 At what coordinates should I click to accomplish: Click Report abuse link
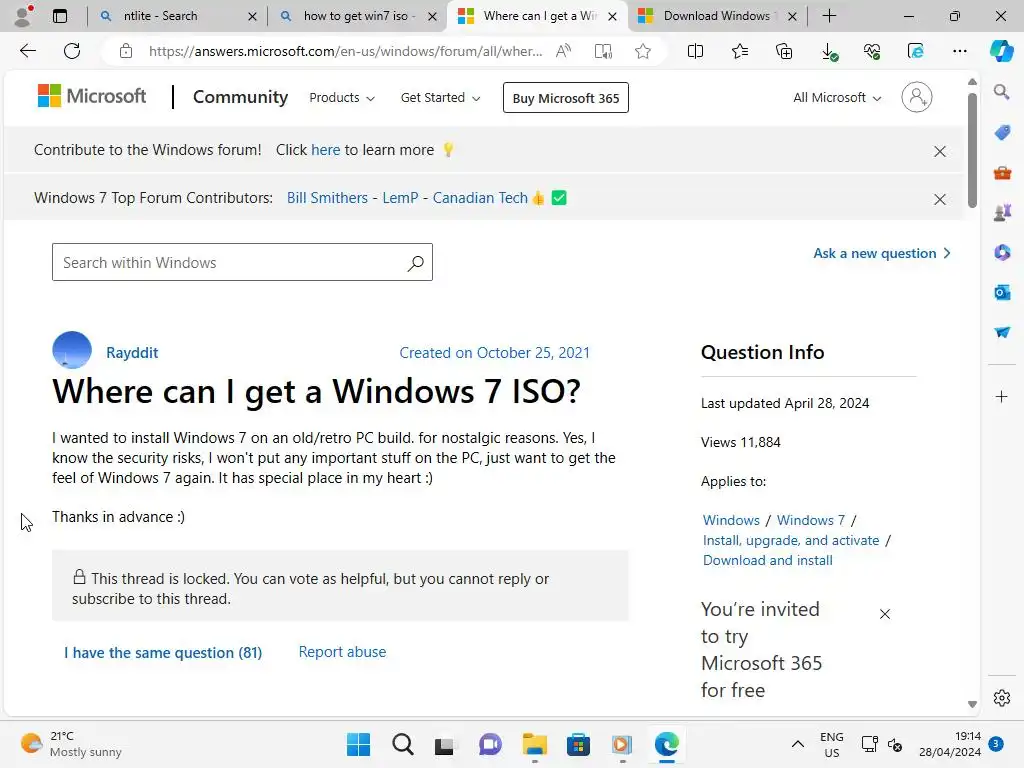click(342, 652)
